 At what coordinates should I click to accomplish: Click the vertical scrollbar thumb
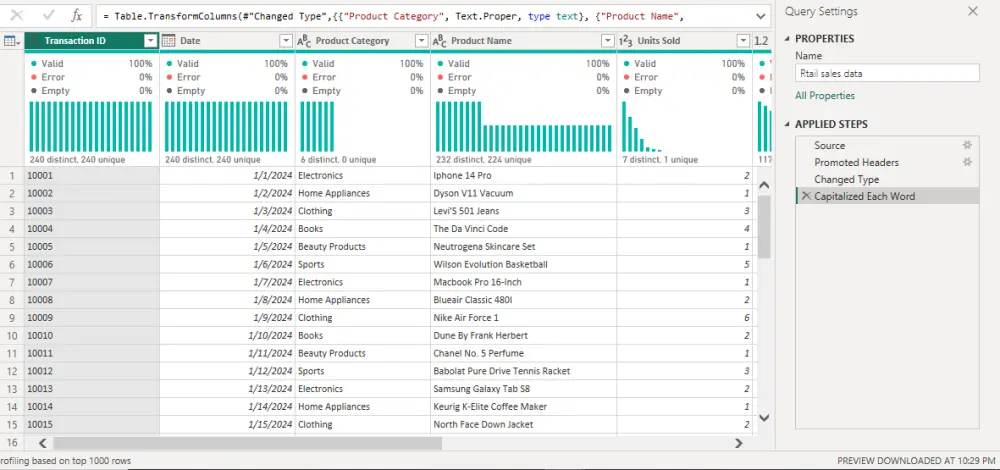[764, 227]
